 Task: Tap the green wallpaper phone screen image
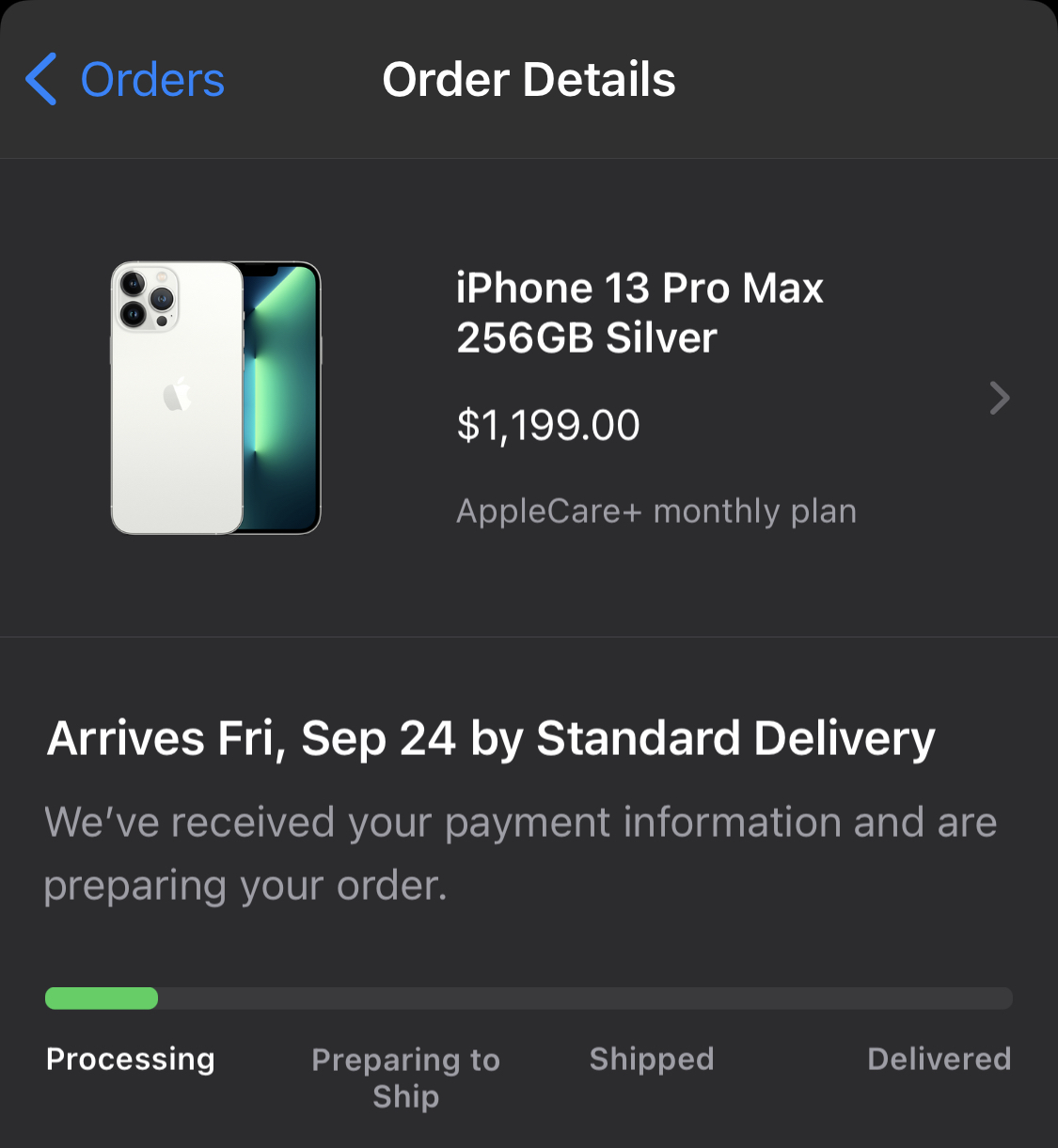(x=282, y=398)
